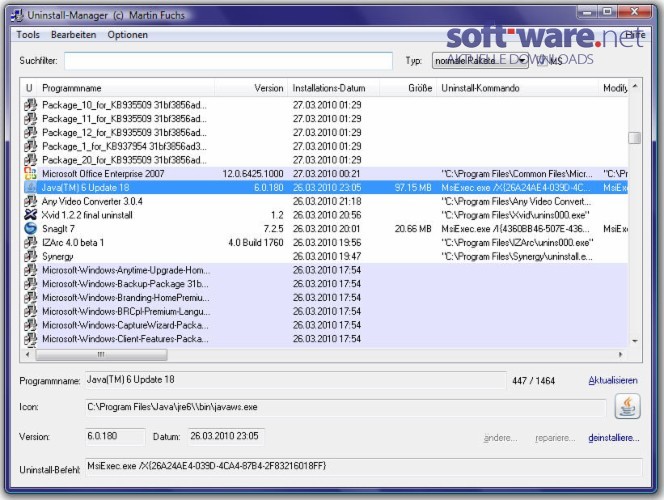Select the SnagIt 7 program name
Screen dimensions: 664x500
coord(58,229)
